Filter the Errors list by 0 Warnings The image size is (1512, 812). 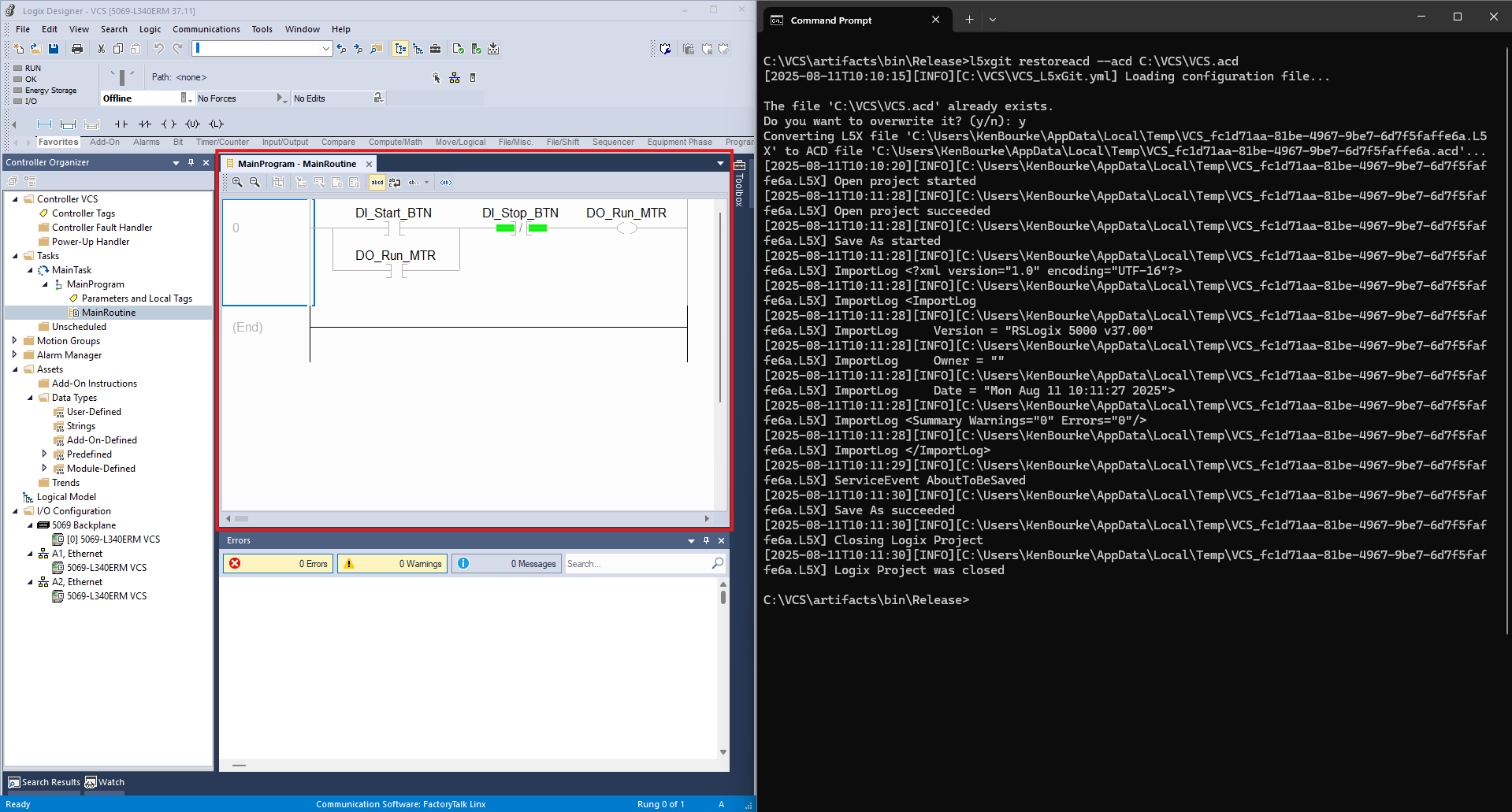tap(392, 564)
